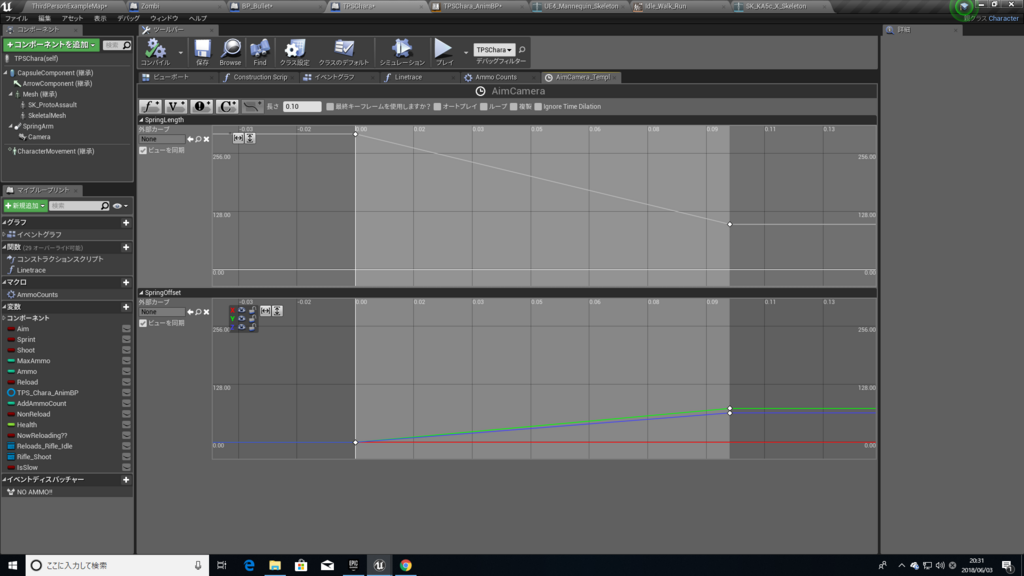1024x576 pixels.
Task: Start Simulation (シミュレーション)
Action: pos(402,52)
